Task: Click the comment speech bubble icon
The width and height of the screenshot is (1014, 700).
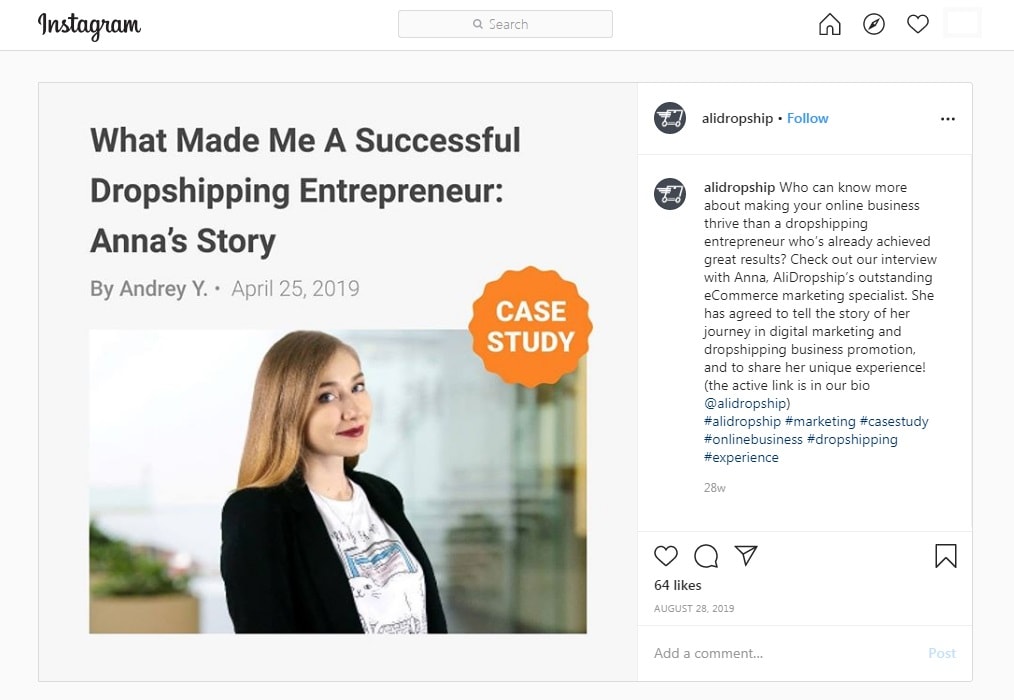Action: [x=706, y=556]
